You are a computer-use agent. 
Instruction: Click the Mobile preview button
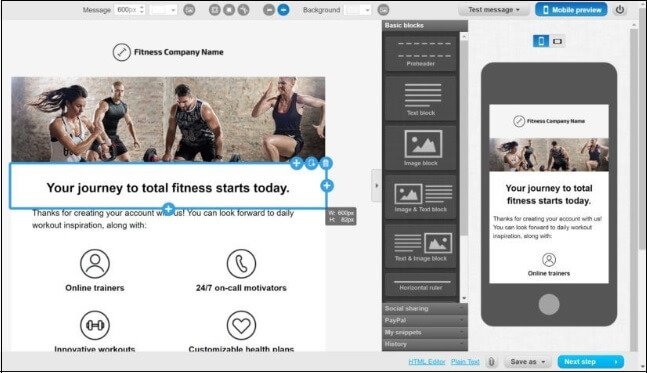571,9
